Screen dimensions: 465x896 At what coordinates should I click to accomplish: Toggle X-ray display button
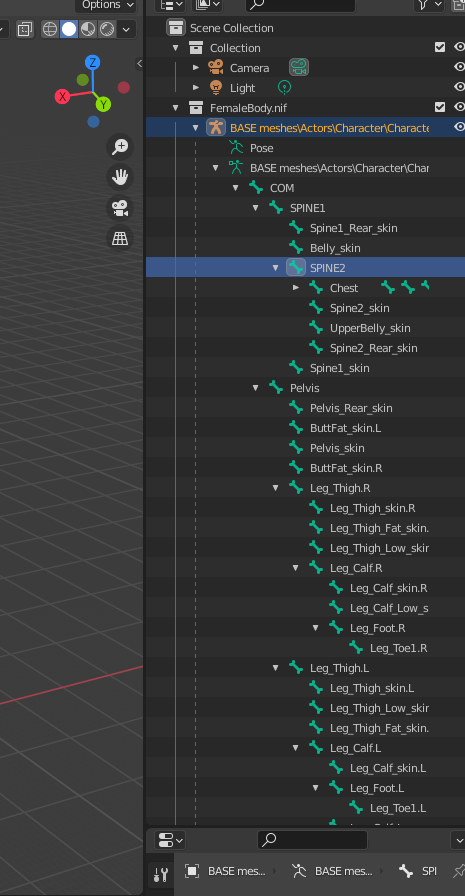pyautogui.click(x=25, y=29)
